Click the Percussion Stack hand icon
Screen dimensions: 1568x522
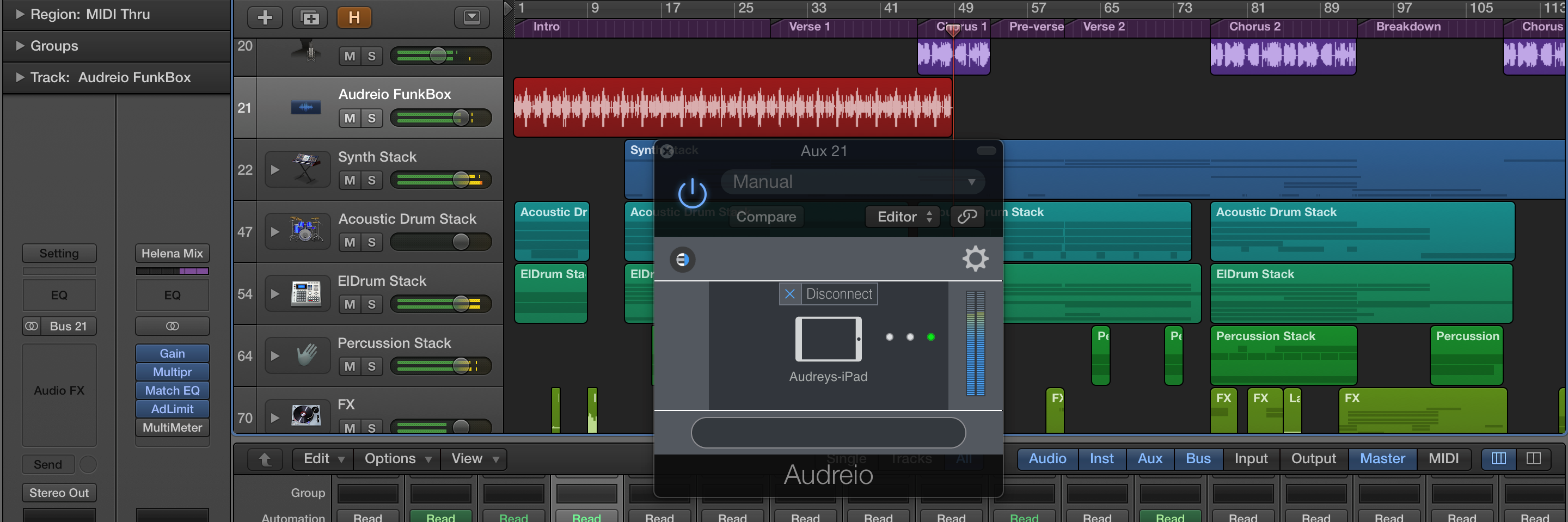[307, 355]
